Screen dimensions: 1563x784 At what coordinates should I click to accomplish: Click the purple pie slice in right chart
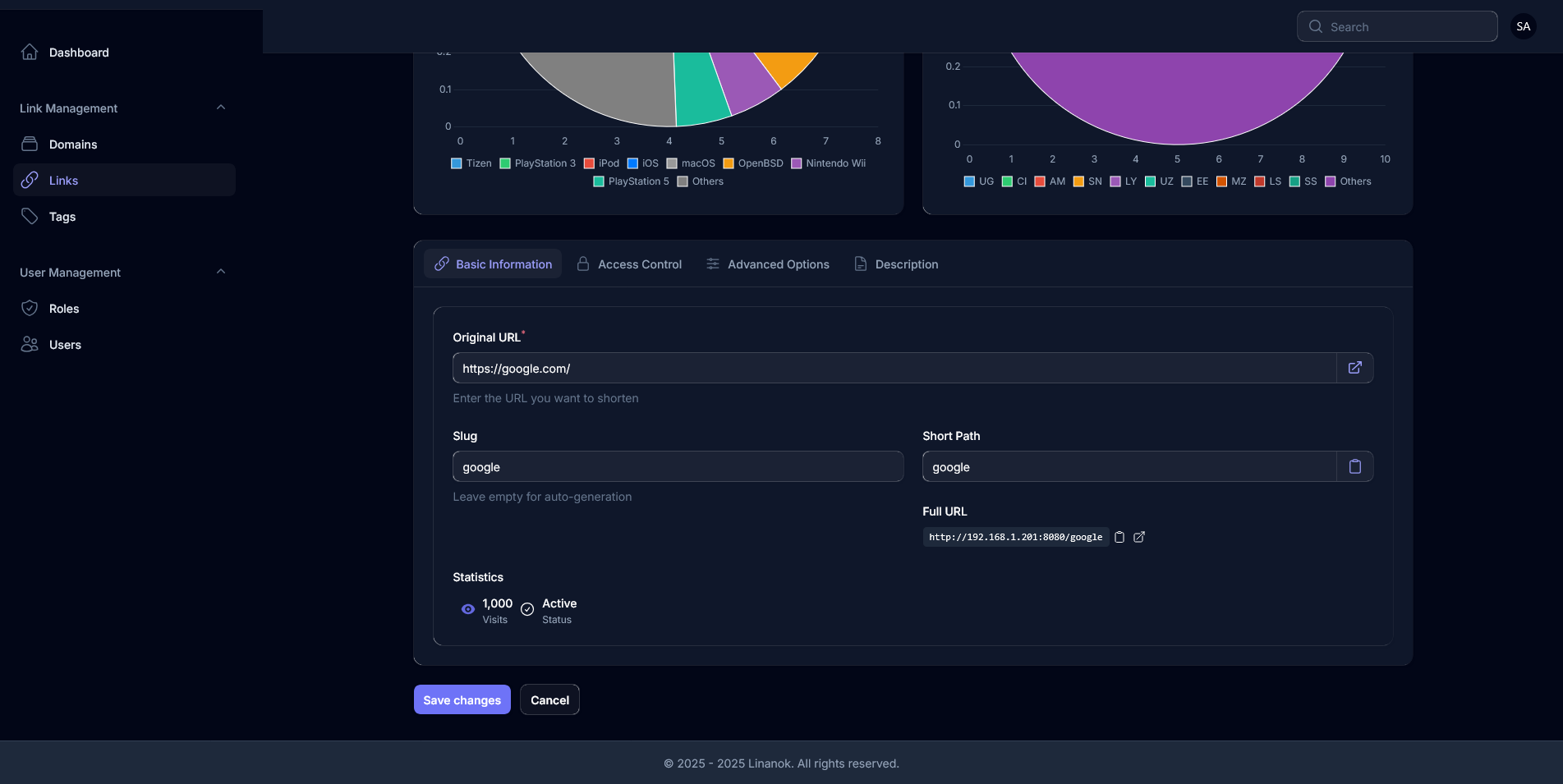coord(1176,99)
